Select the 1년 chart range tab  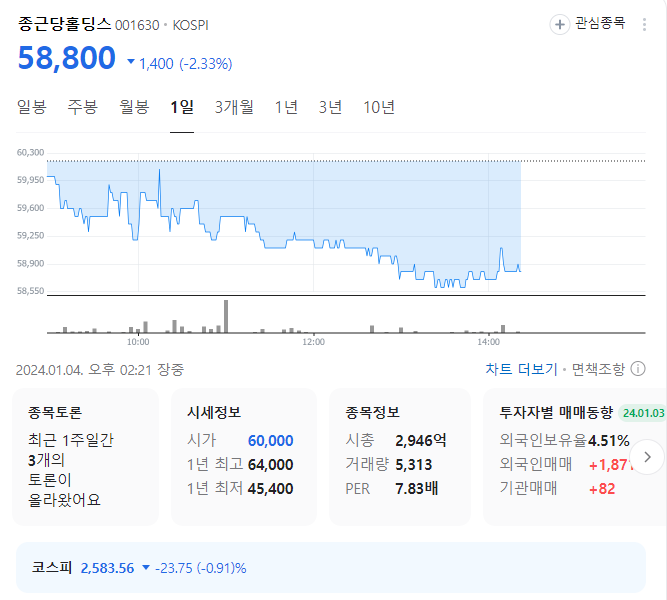pyautogui.click(x=286, y=107)
